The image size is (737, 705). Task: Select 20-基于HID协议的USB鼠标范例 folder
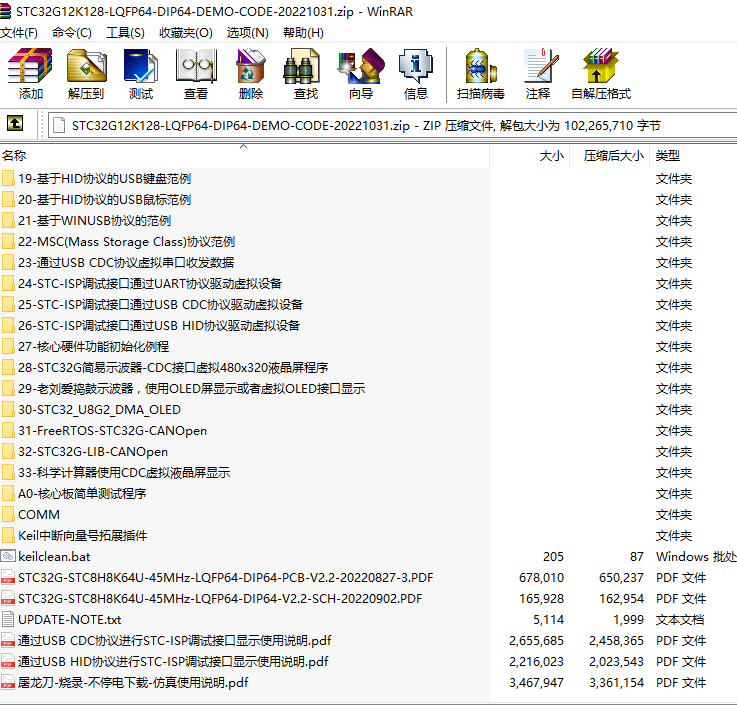point(104,200)
